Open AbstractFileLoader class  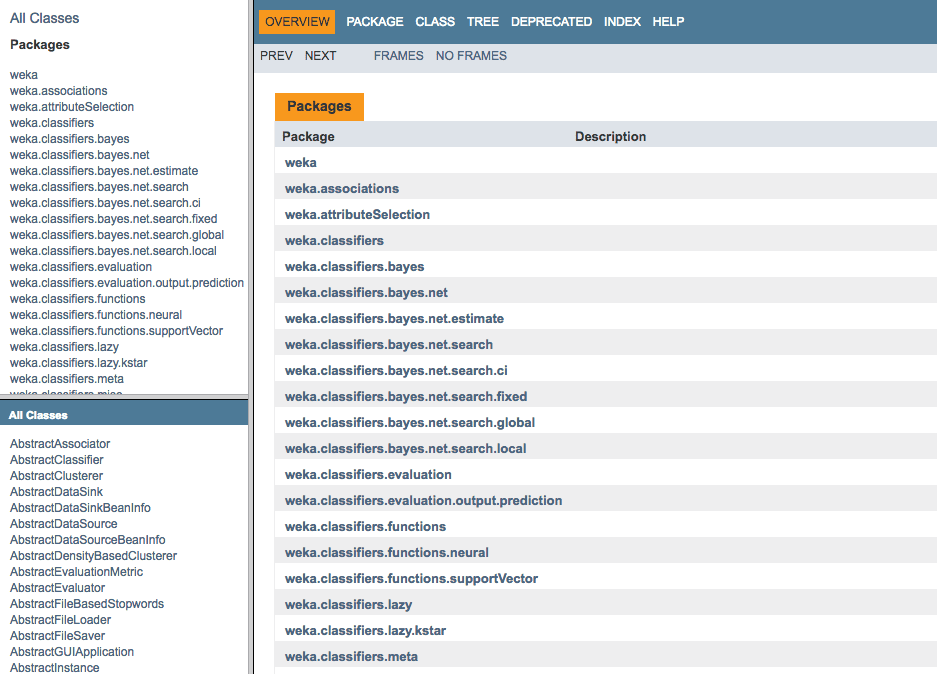tap(60, 620)
